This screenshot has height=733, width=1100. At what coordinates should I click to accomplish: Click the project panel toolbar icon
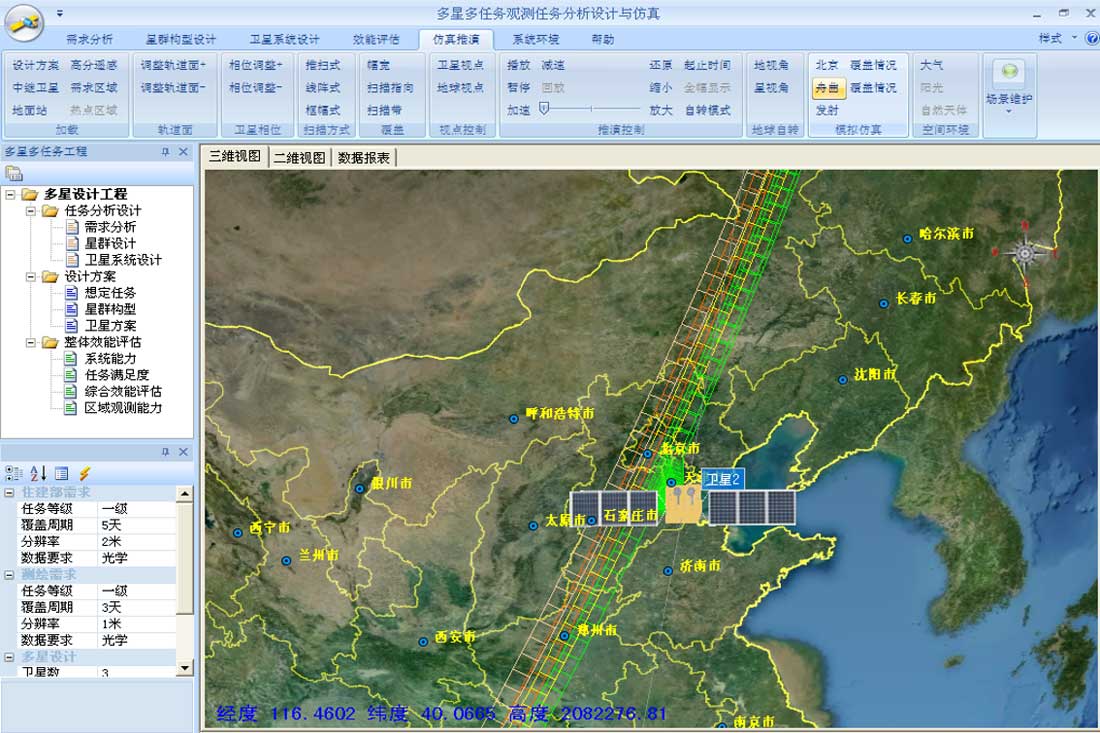click(14, 173)
